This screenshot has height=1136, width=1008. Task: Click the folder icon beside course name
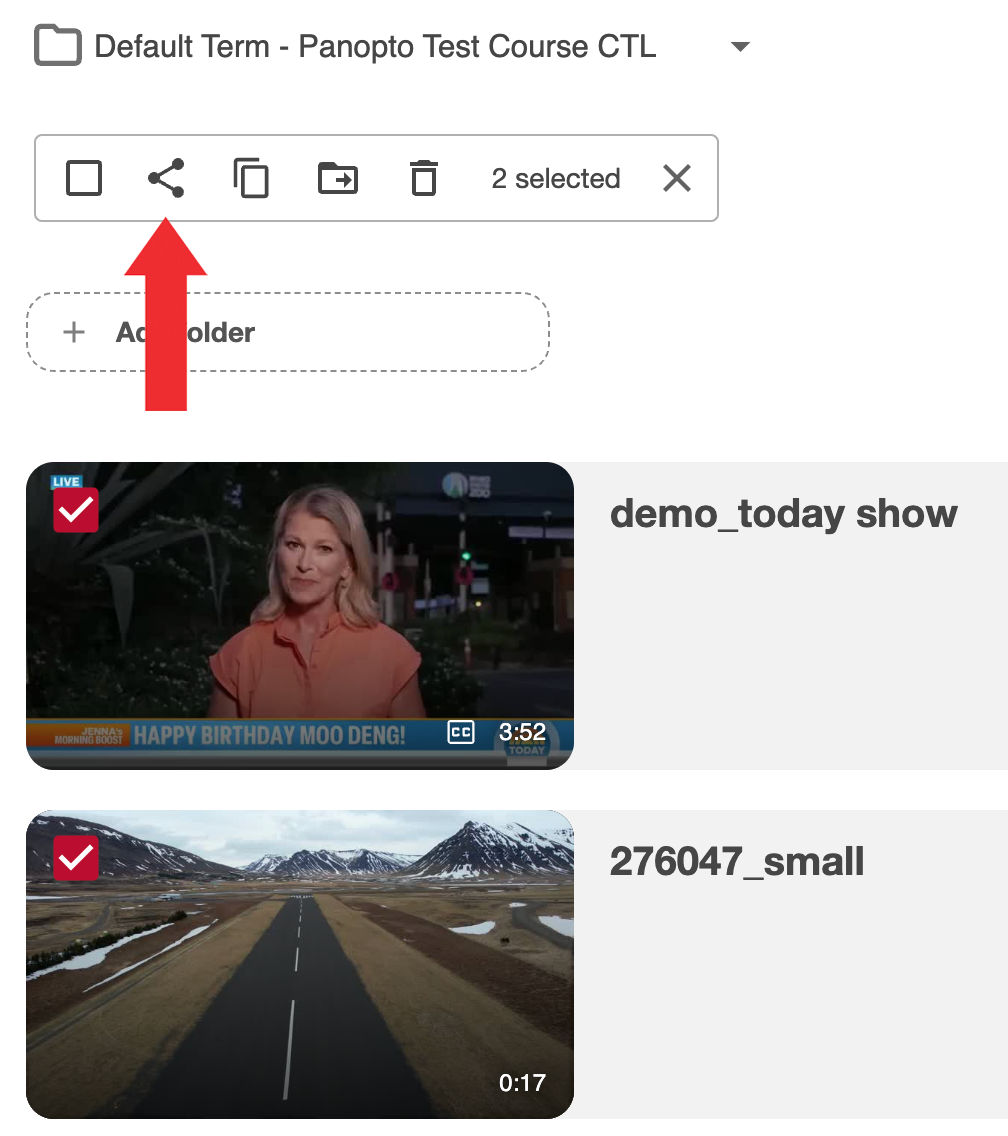pos(58,46)
